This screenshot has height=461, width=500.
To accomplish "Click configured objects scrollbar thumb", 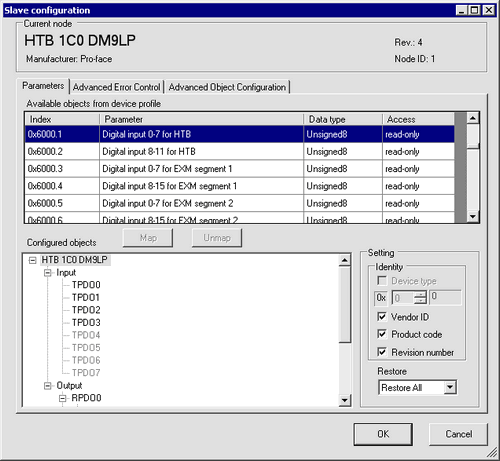I will pyautogui.click(x=345, y=304).
